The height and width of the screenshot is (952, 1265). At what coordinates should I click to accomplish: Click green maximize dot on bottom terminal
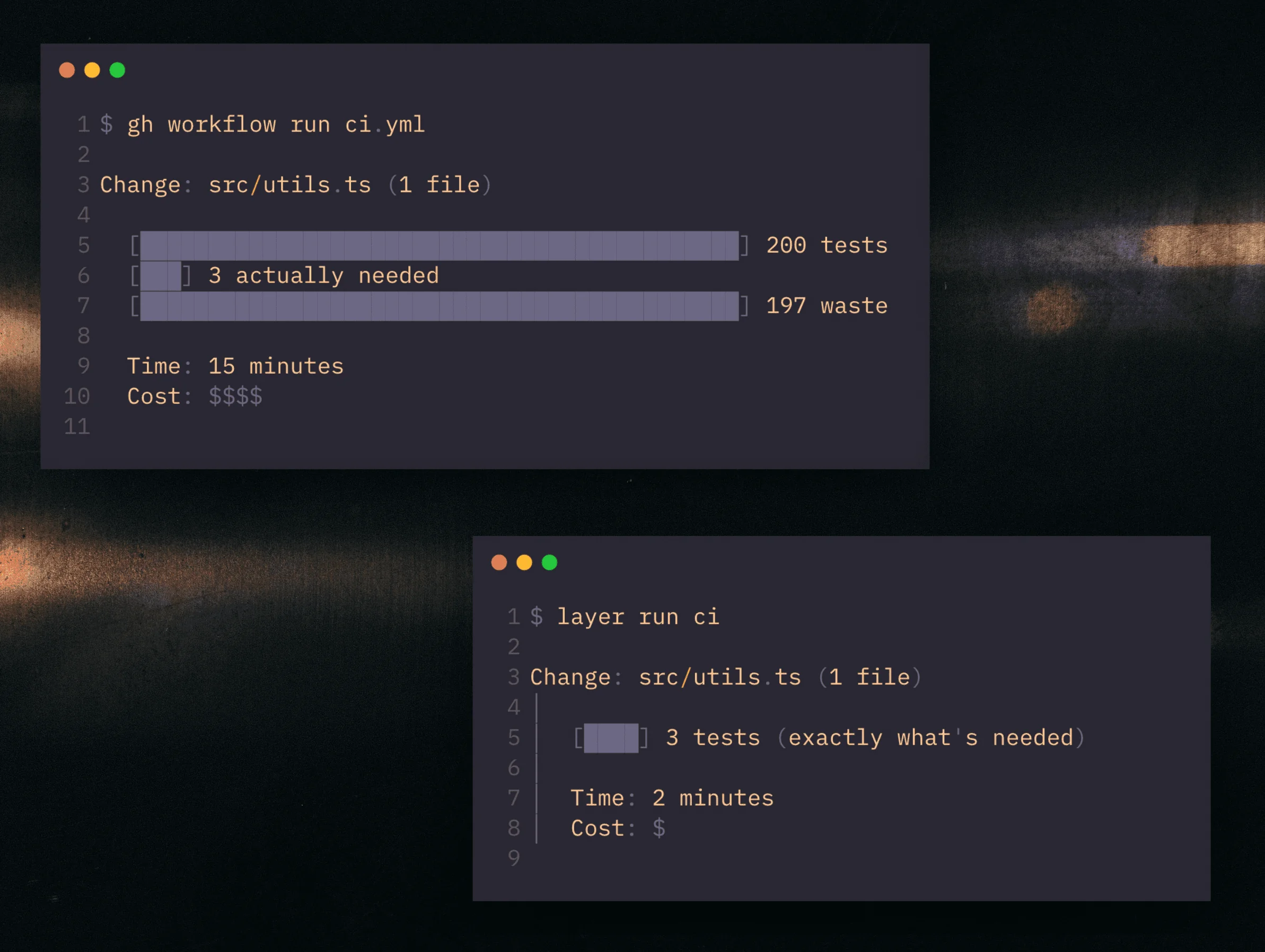pyautogui.click(x=550, y=562)
